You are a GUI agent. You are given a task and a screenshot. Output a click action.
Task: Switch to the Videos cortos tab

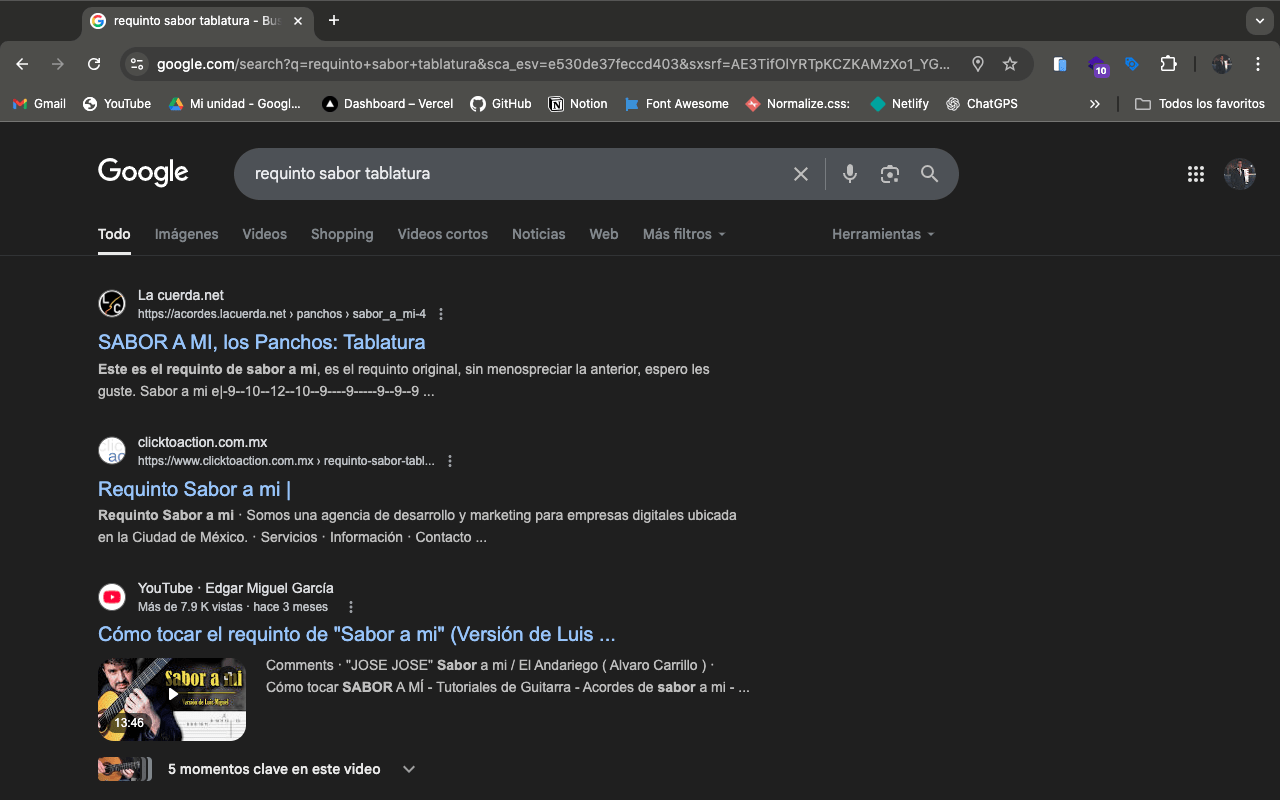[443, 234]
